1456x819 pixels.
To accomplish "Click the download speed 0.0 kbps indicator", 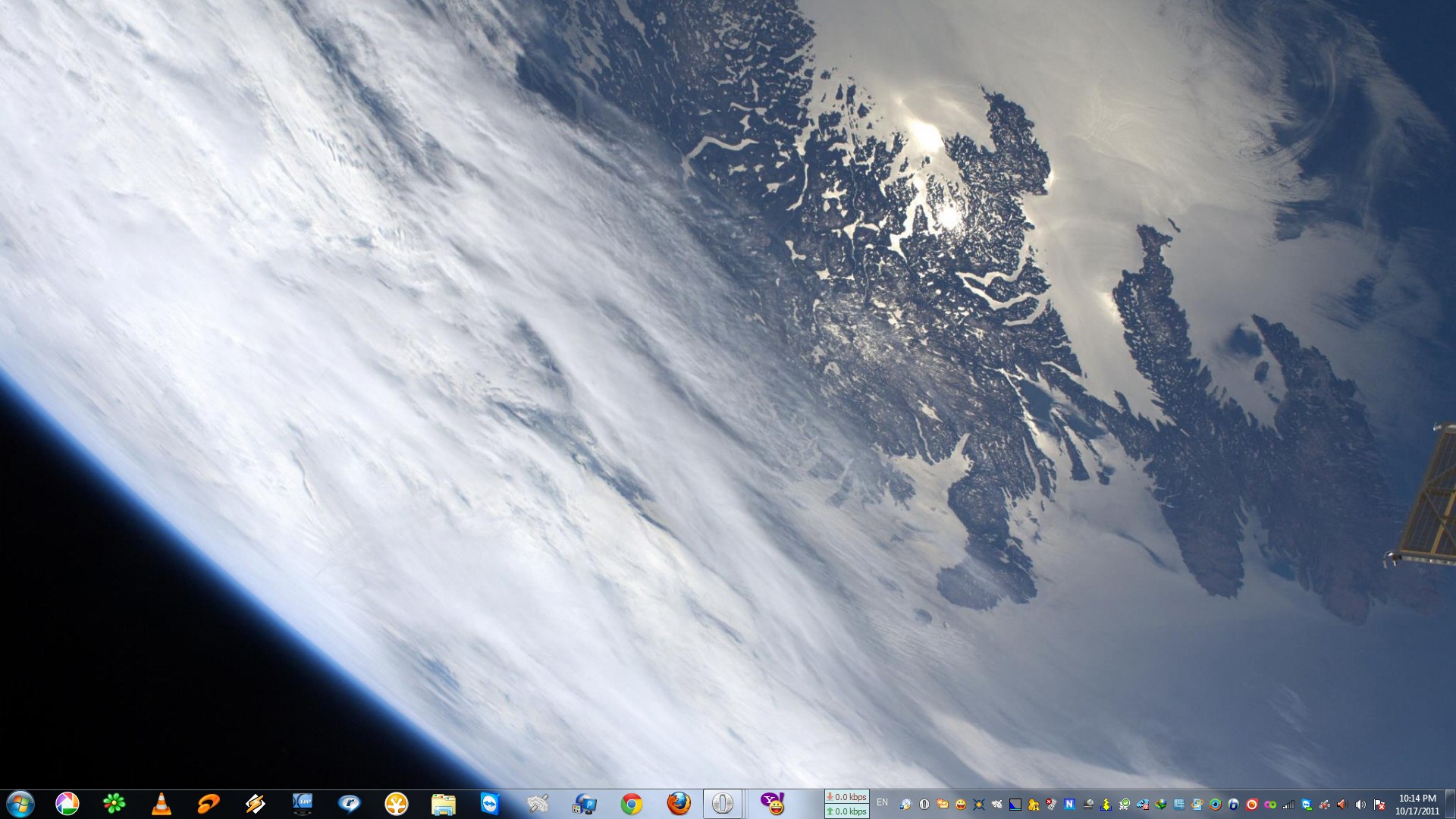I will coord(847,797).
